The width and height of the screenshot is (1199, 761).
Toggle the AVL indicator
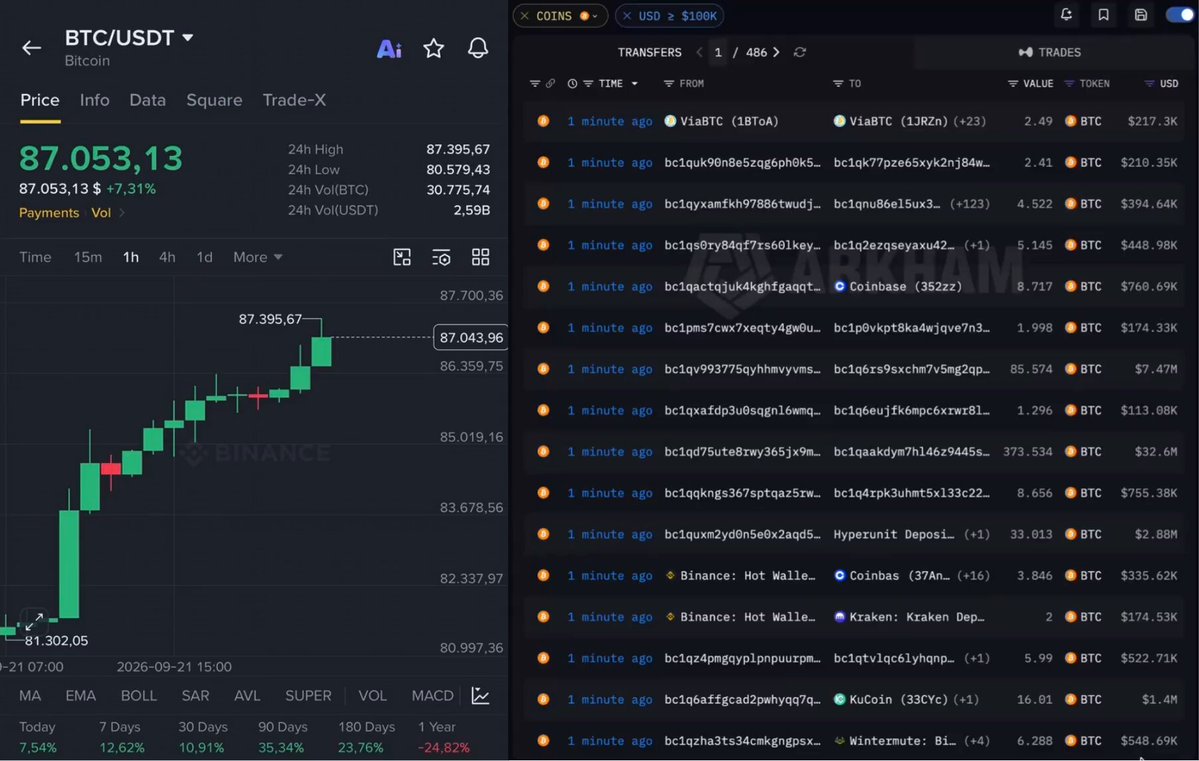[x=247, y=695]
